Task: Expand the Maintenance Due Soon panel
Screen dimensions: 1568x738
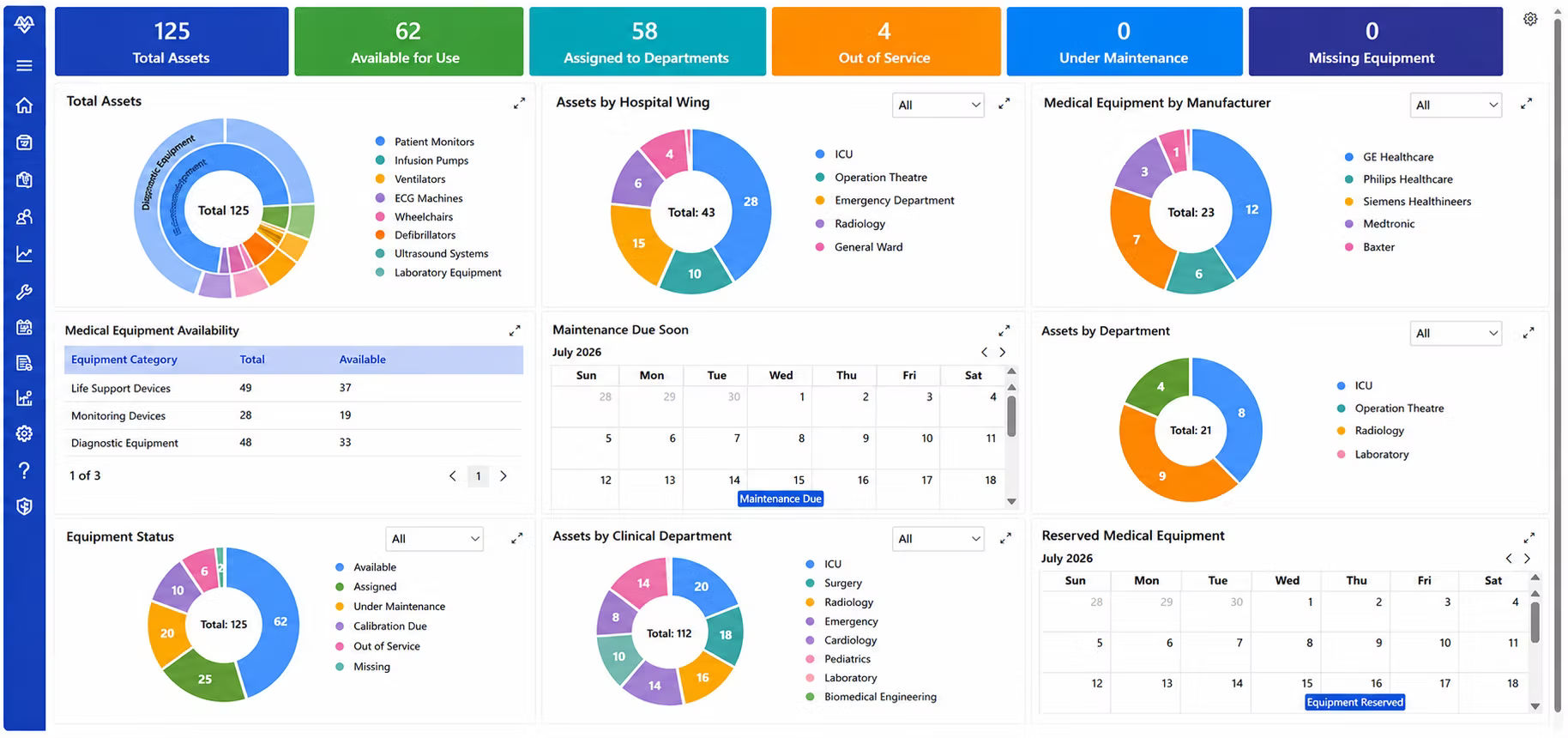Action: click(x=1004, y=330)
